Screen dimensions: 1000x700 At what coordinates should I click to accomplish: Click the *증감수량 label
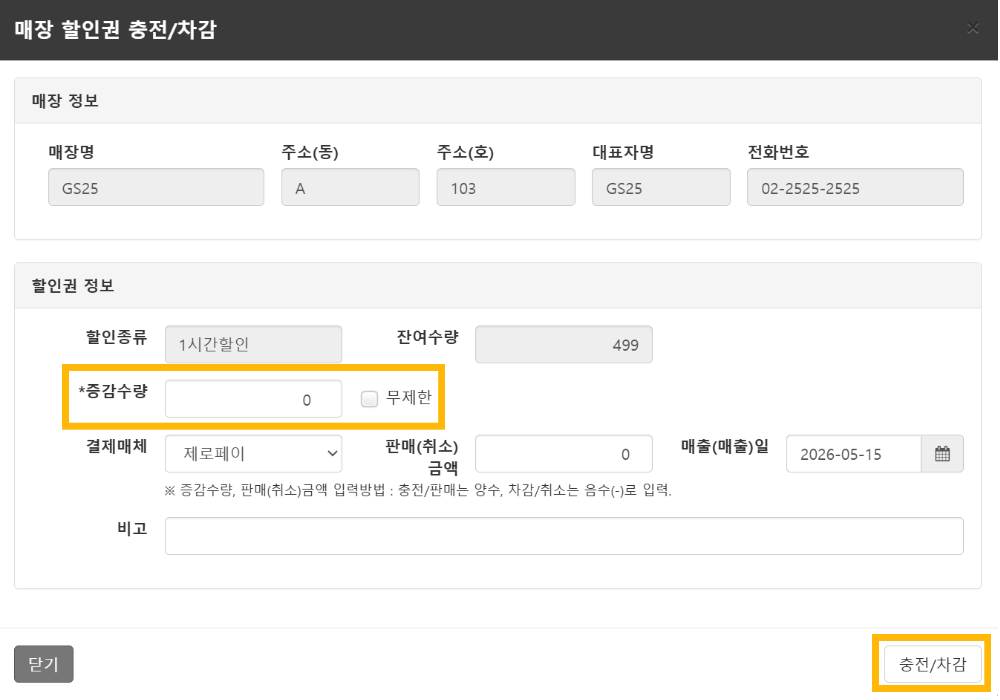click(113, 391)
